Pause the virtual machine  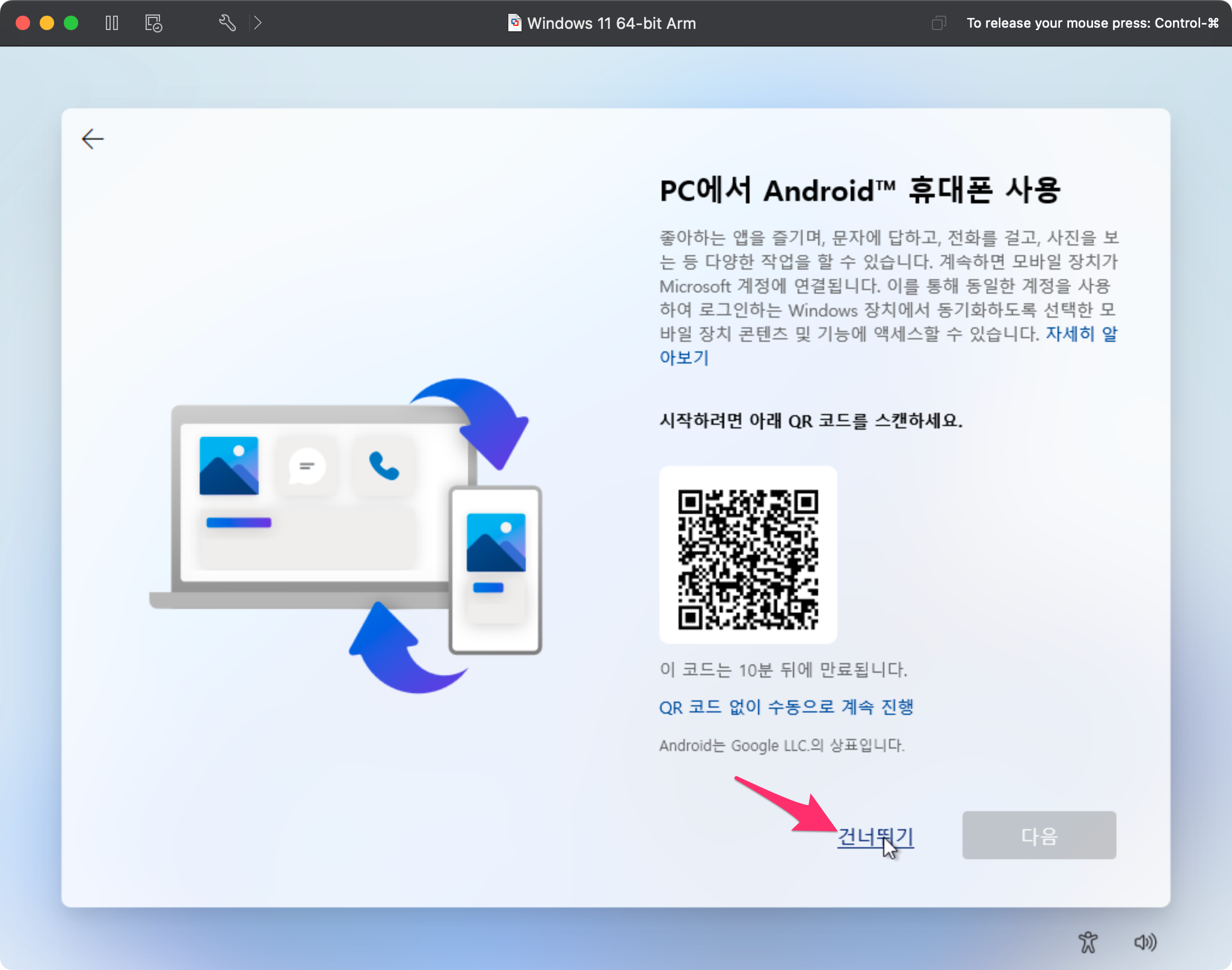click(112, 23)
